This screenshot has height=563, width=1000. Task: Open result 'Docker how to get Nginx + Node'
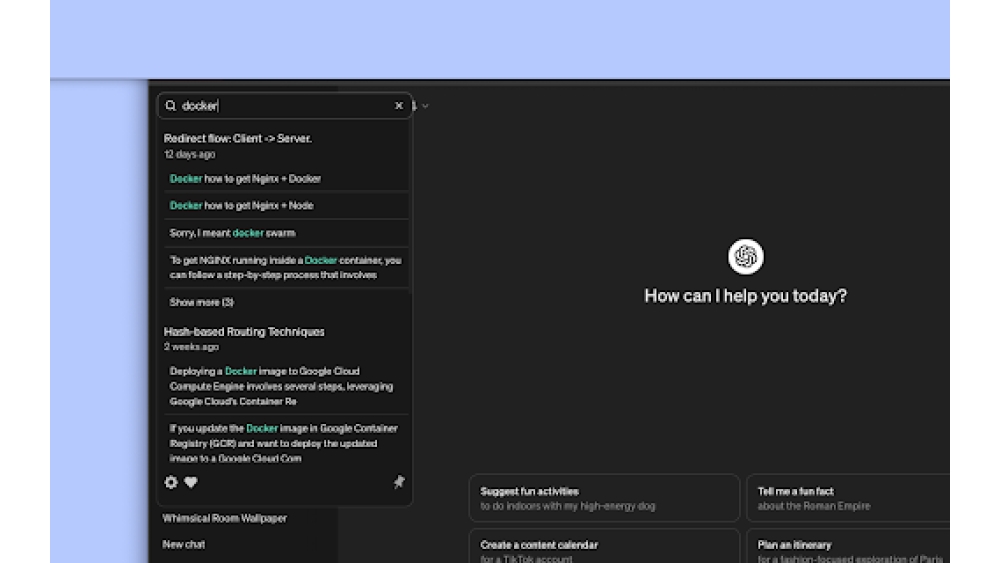[x=286, y=205]
